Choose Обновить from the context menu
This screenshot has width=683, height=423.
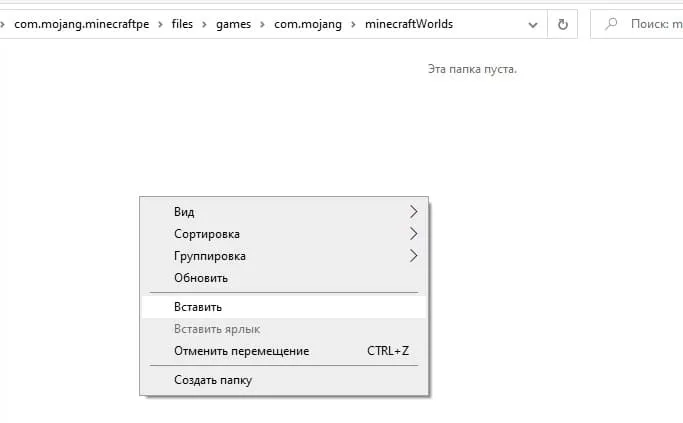tap(201, 277)
